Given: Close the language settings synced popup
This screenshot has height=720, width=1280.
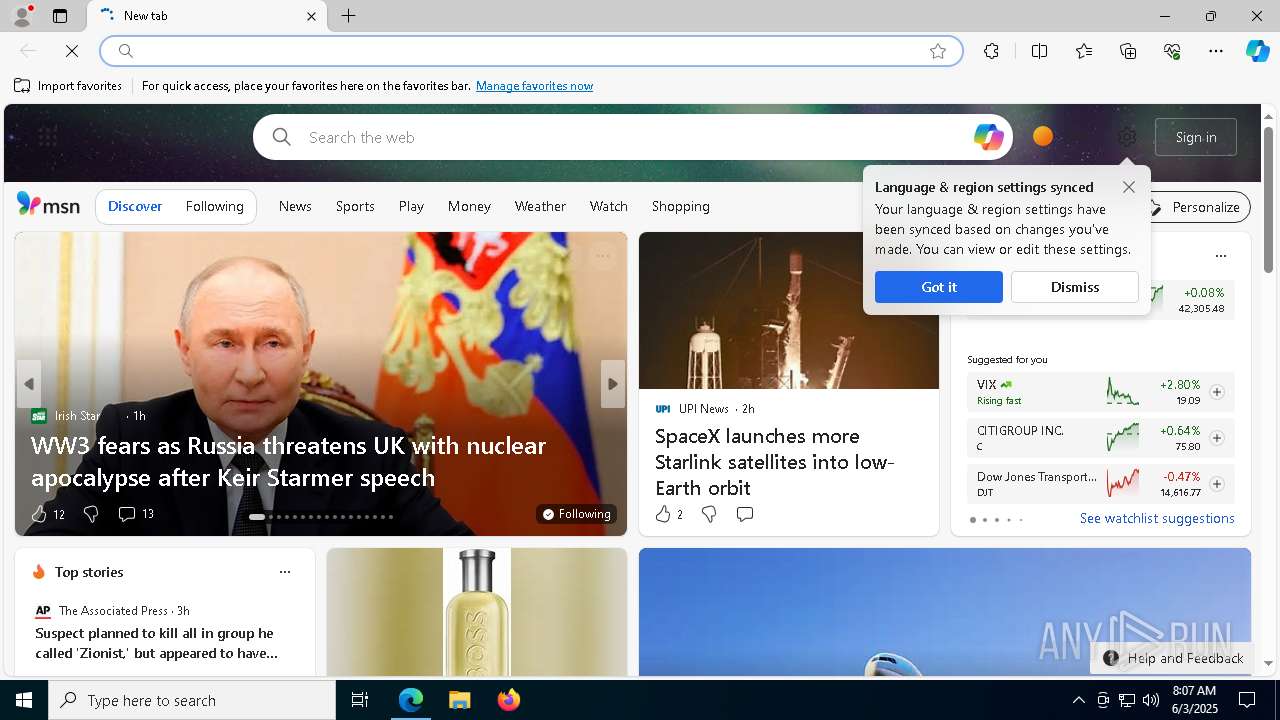Looking at the screenshot, I should point(1129,187).
